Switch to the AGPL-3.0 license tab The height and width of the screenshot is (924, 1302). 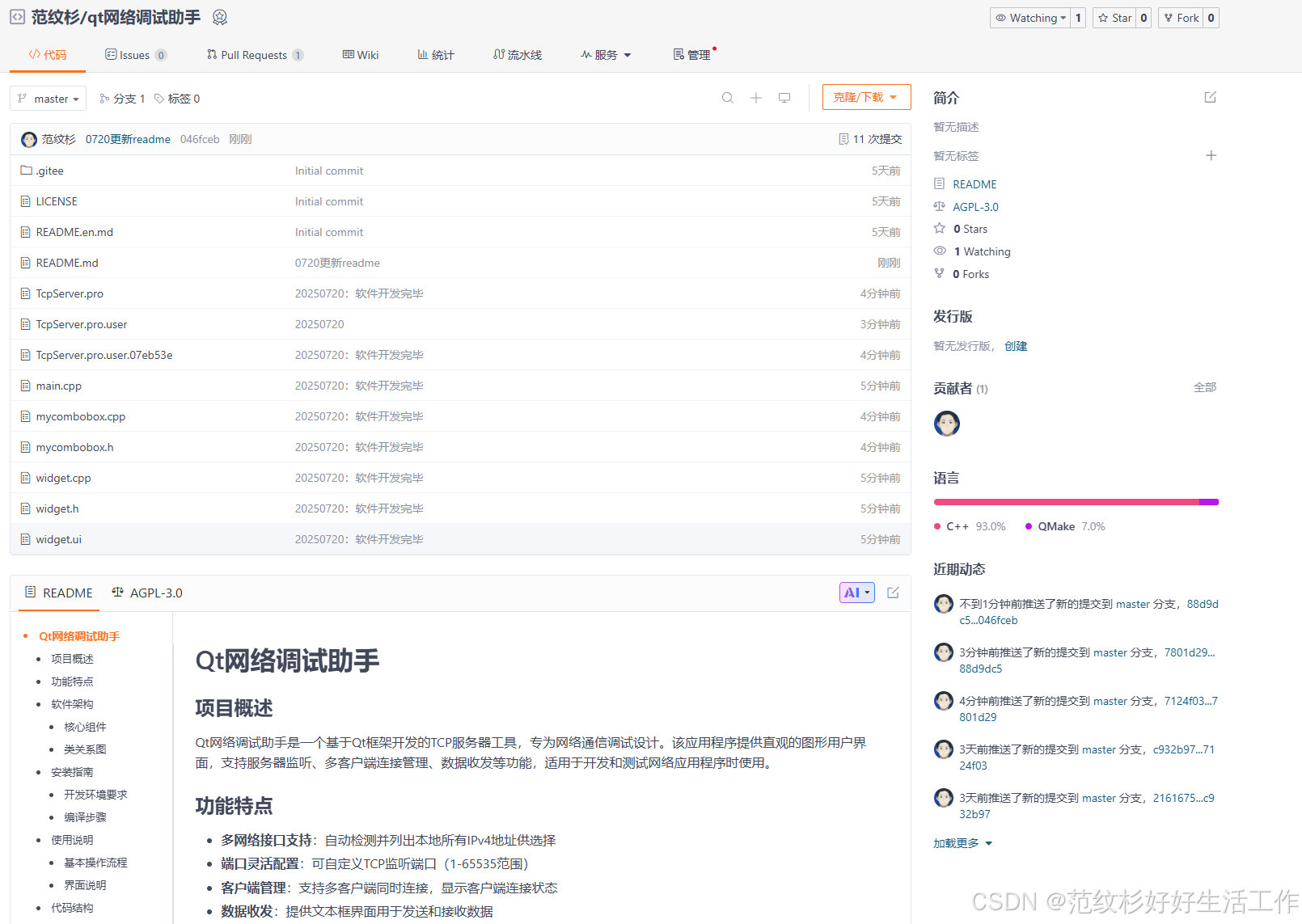click(x=147, y=593)
